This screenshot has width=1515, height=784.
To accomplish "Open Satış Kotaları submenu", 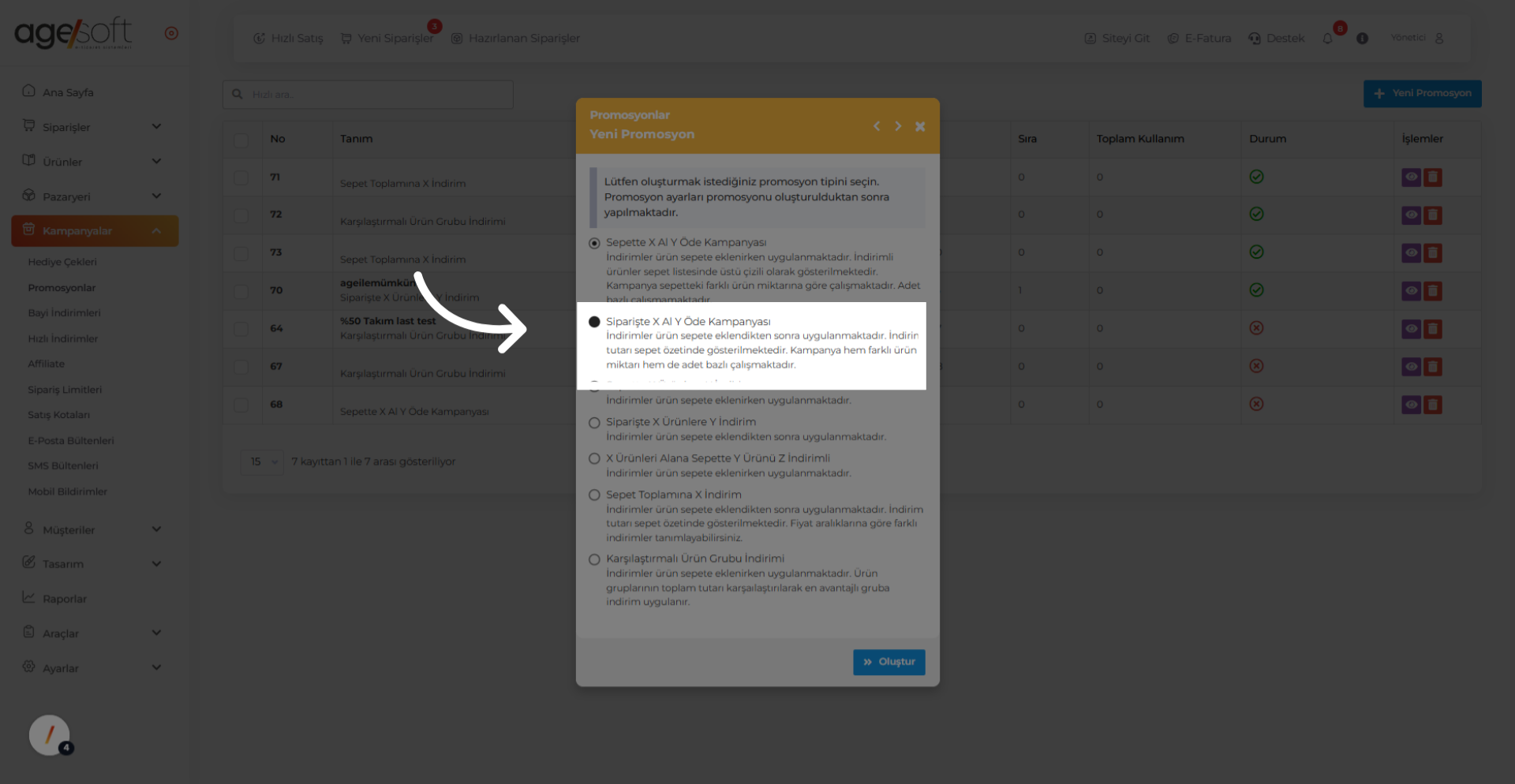I will coord(58,415).
